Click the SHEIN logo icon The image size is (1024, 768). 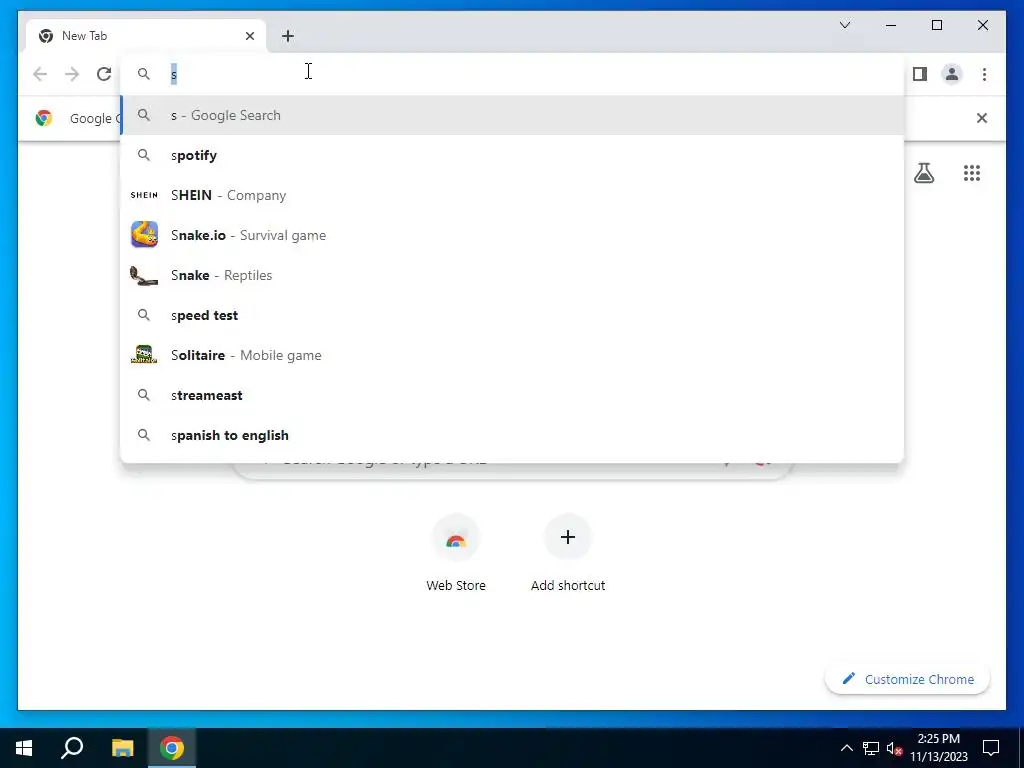pyautogui.click(x=144, y=195)
